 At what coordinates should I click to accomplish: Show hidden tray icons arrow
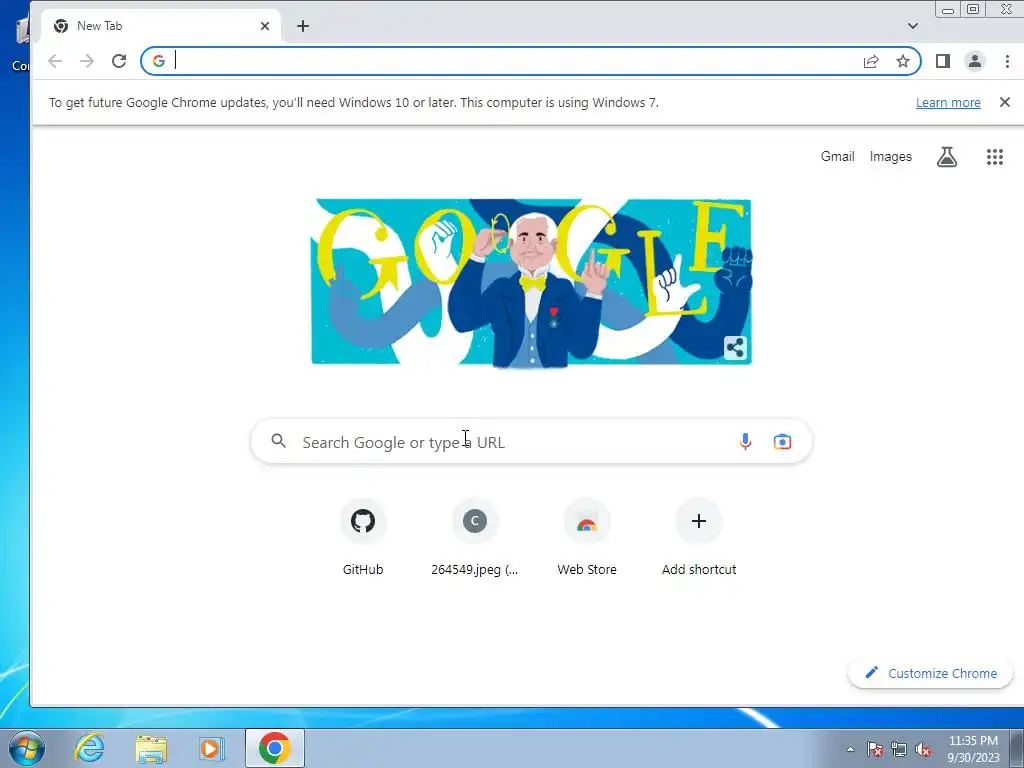(850, 749)
